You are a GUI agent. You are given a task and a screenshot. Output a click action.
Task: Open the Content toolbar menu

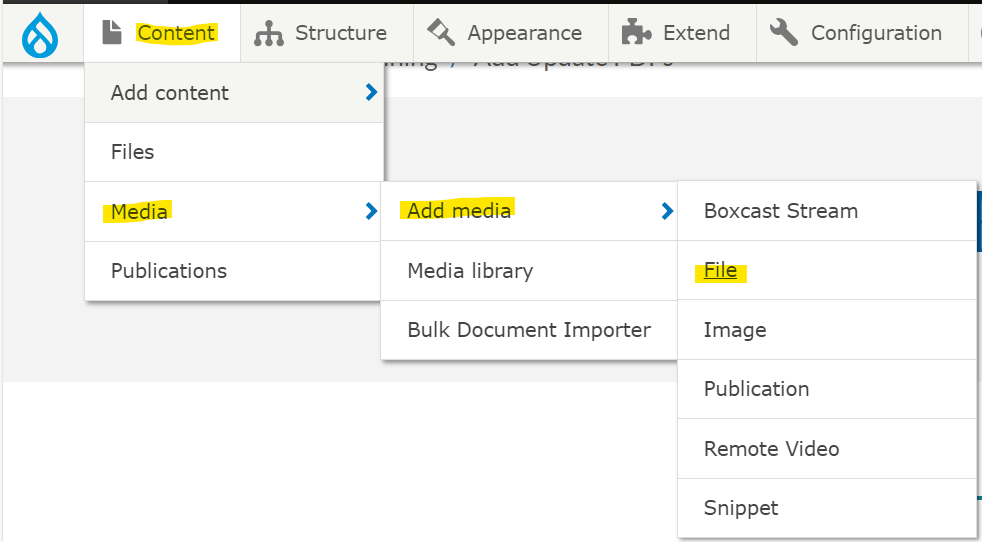tap(162, 33)
